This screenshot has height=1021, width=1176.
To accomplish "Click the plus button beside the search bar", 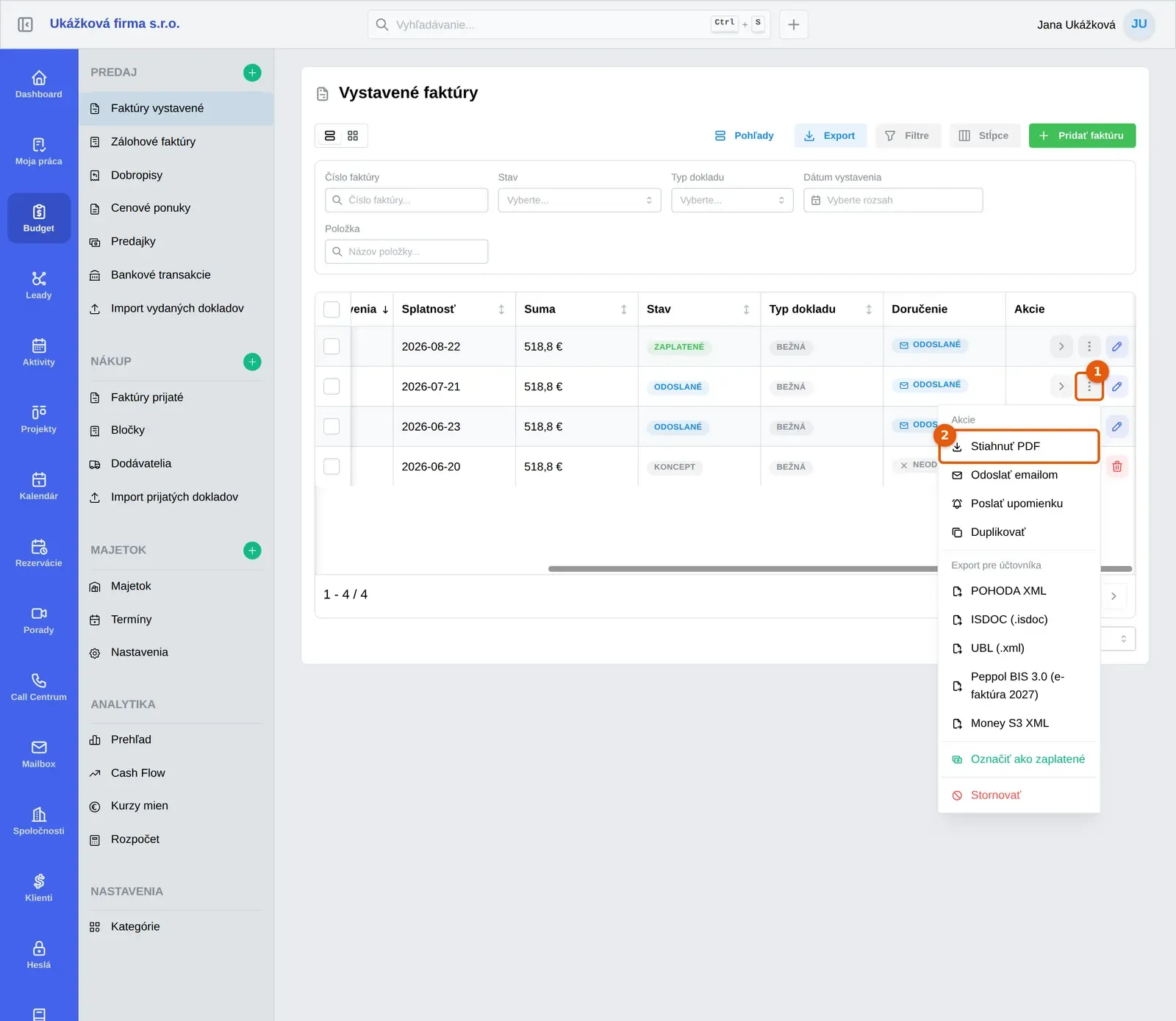I will [794, 25].
